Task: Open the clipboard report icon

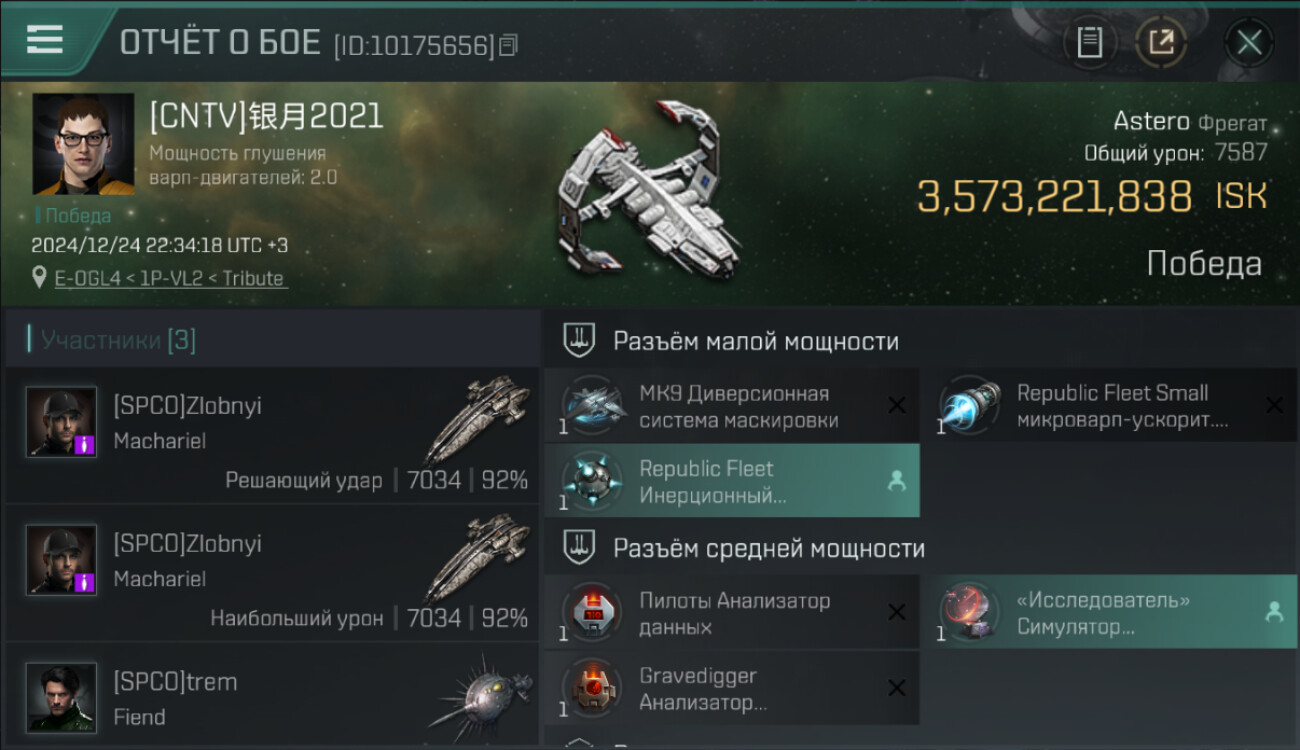Action: pos(1089,42)
